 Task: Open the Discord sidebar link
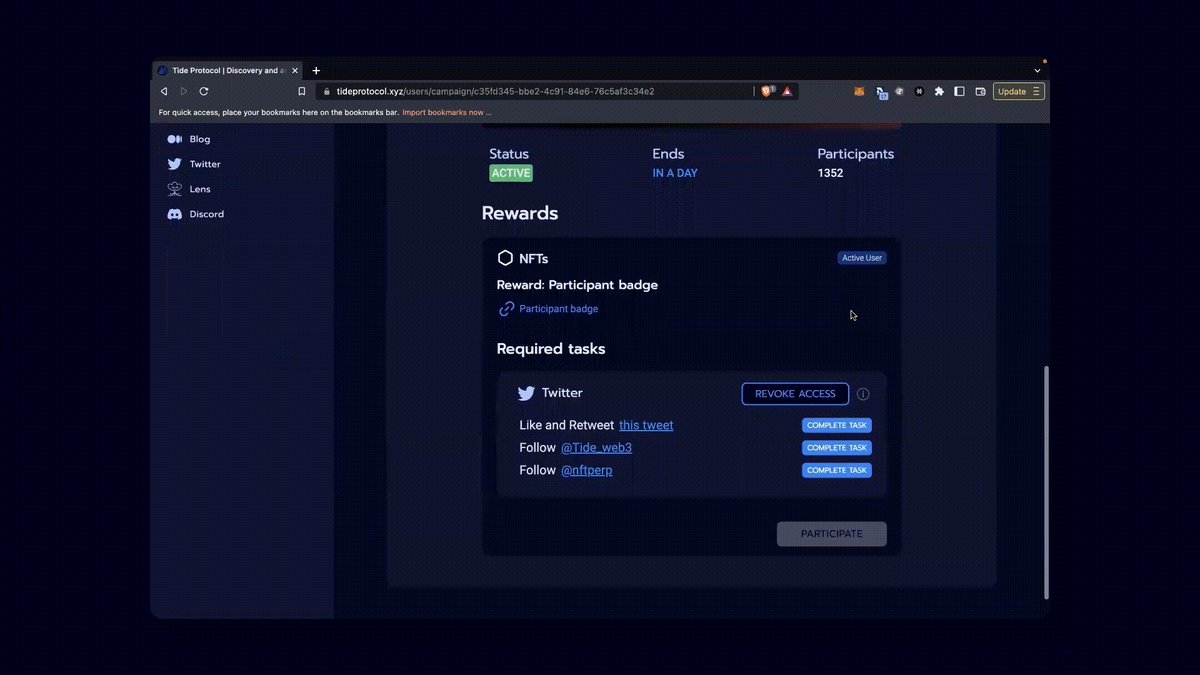tap(207, 214)
